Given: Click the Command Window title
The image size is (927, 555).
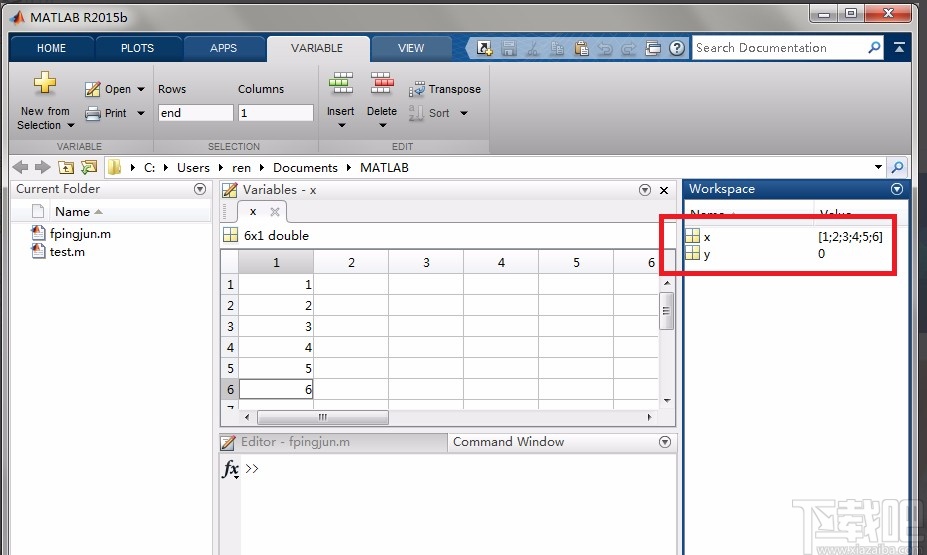Looking at the screenshot, I should [508, 442].
